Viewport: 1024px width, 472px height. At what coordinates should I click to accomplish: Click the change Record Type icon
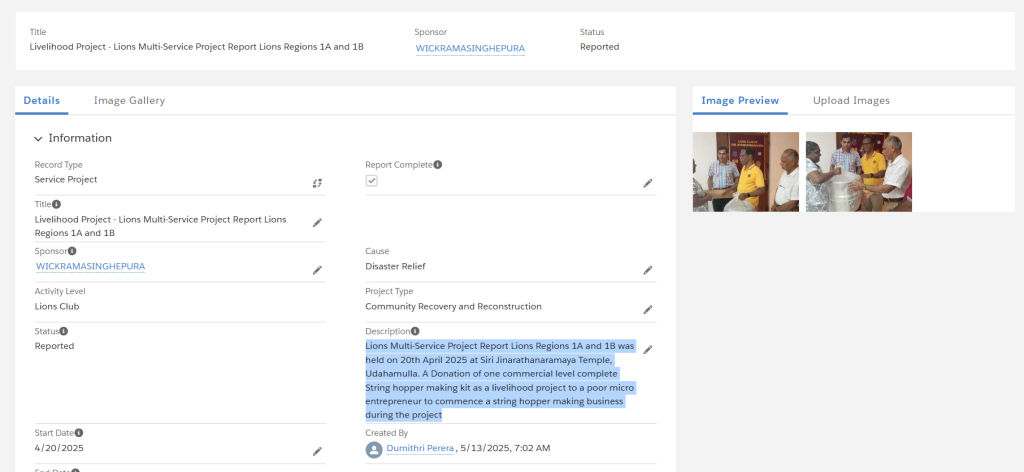(317, 183)
